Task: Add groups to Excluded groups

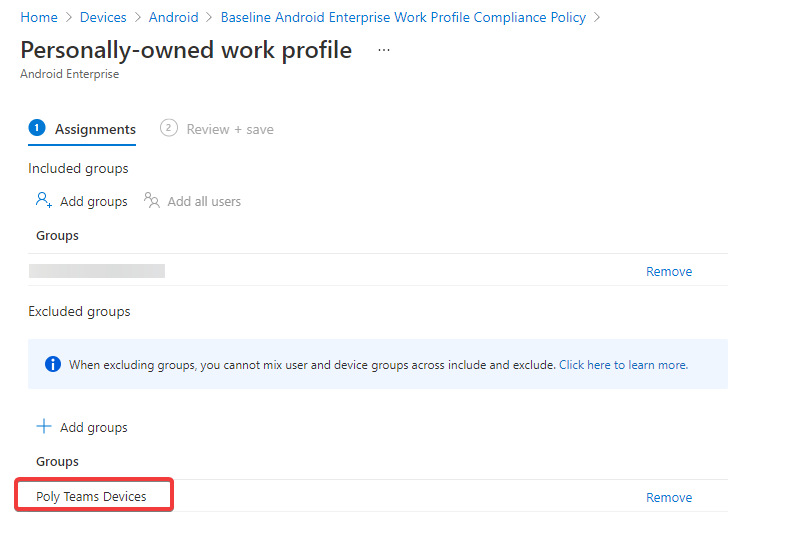Action: [x=94, y=427]
